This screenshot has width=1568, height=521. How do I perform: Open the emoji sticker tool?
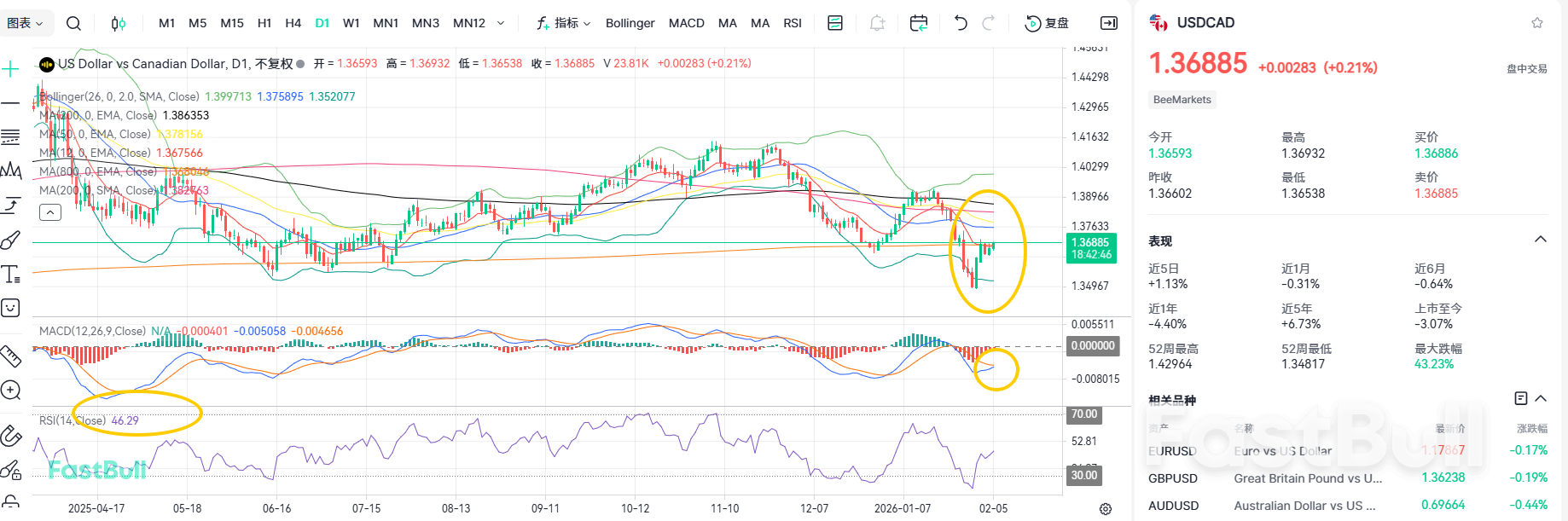(x=10, y=308)
